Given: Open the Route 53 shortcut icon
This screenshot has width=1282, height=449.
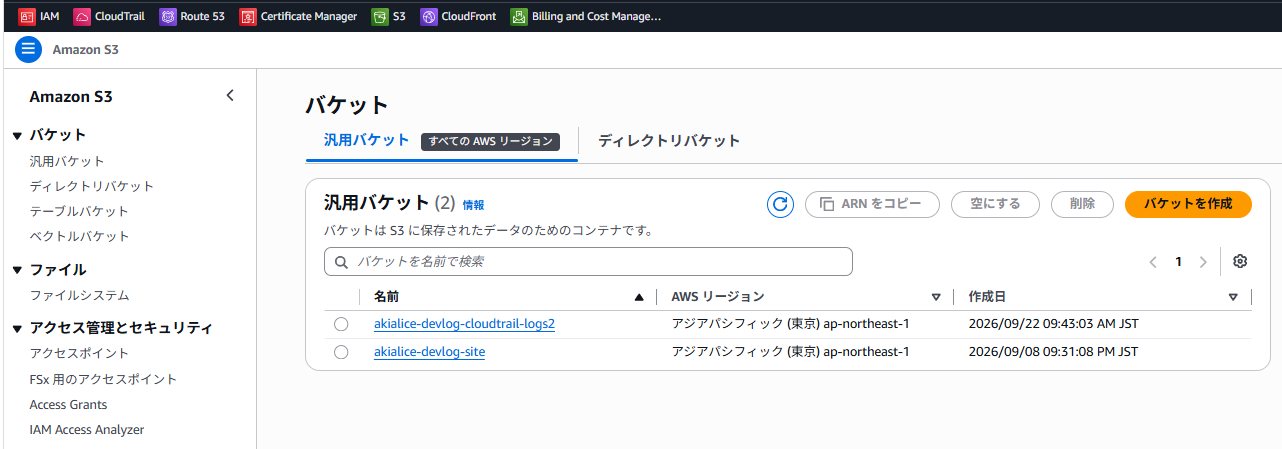Looking at the screenshot, I should click(168, 16).
